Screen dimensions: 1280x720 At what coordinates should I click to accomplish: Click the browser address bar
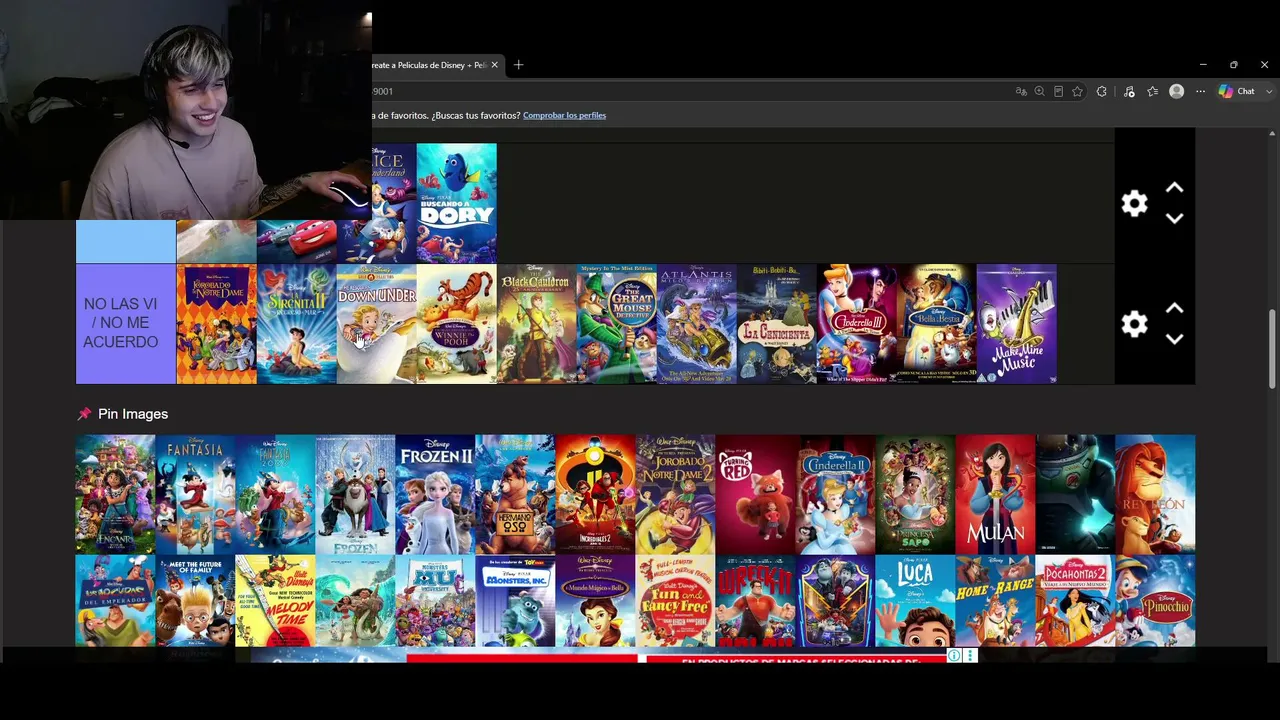(x=690, y=91)
